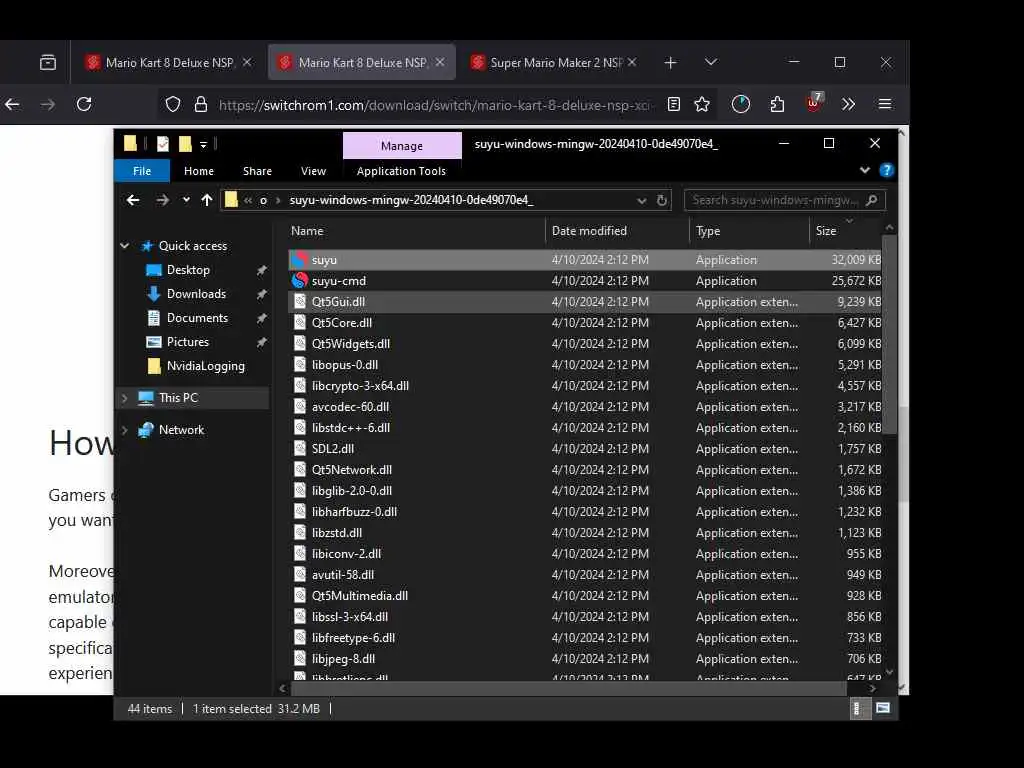The width and height of the screenshot is (1024, 768).
Task: Open a new browser tab
Action: (x=670, y=63)
